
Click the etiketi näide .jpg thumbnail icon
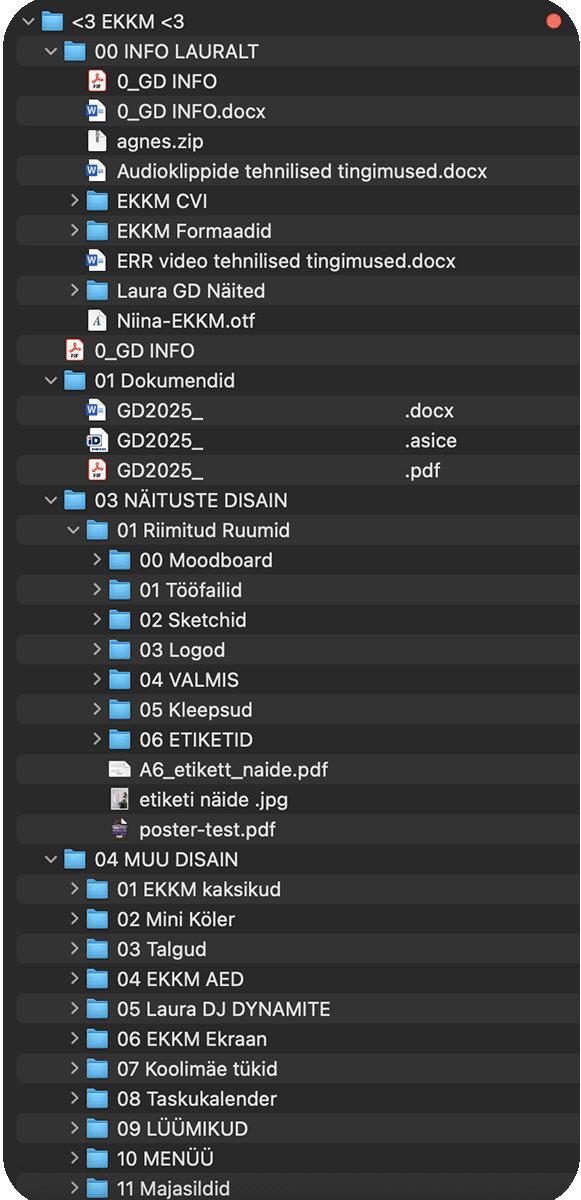pyautogui.click(x=119, y=799)
